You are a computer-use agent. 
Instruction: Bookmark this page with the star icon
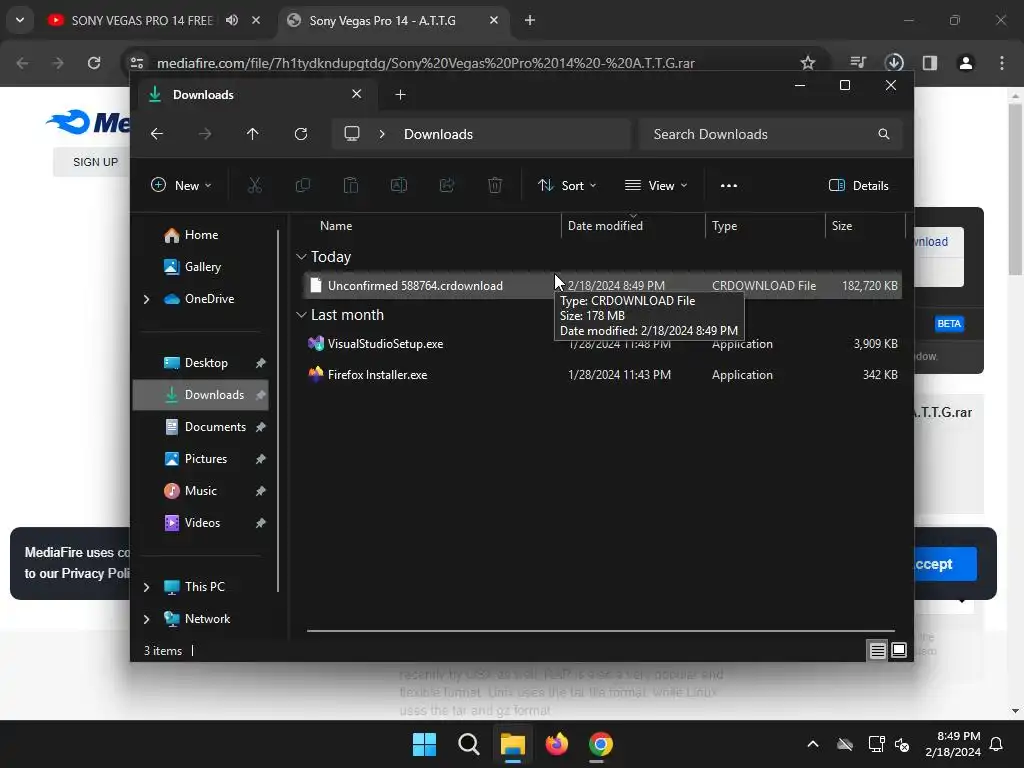(x=808, y=63)
